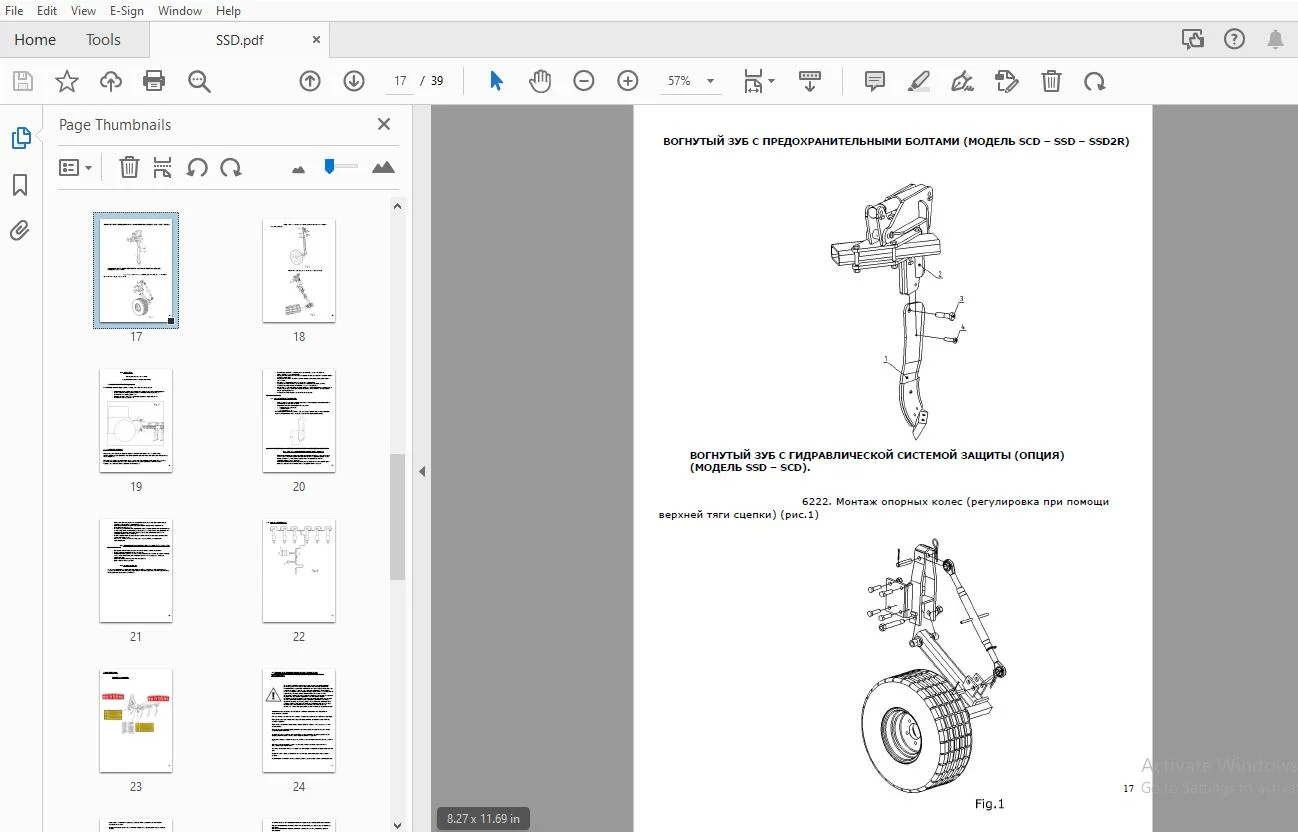The height and width of the screenshot is (832, 1298).
Task: Enlarge thumbnail size large mountains icon
Action: [383, 167]
